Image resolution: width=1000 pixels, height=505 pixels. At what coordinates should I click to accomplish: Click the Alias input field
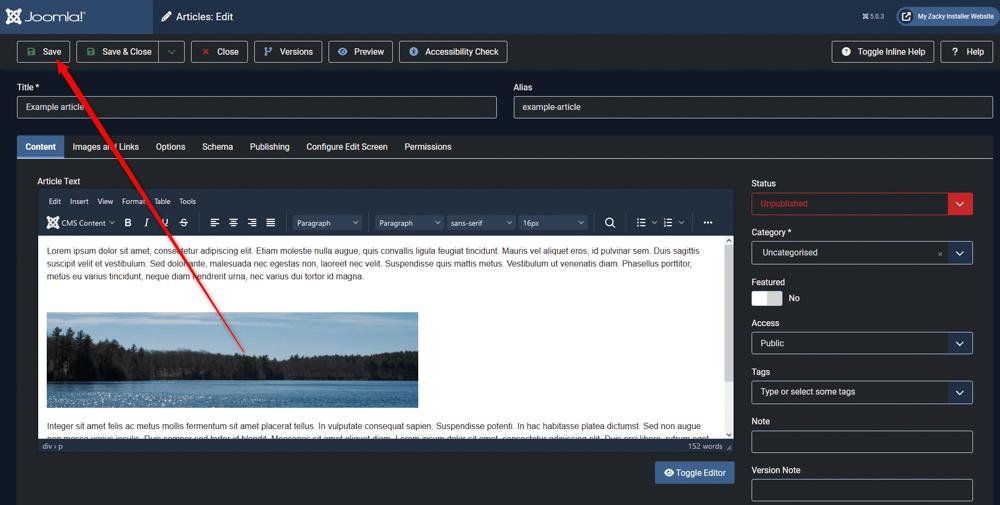point(753,107)
